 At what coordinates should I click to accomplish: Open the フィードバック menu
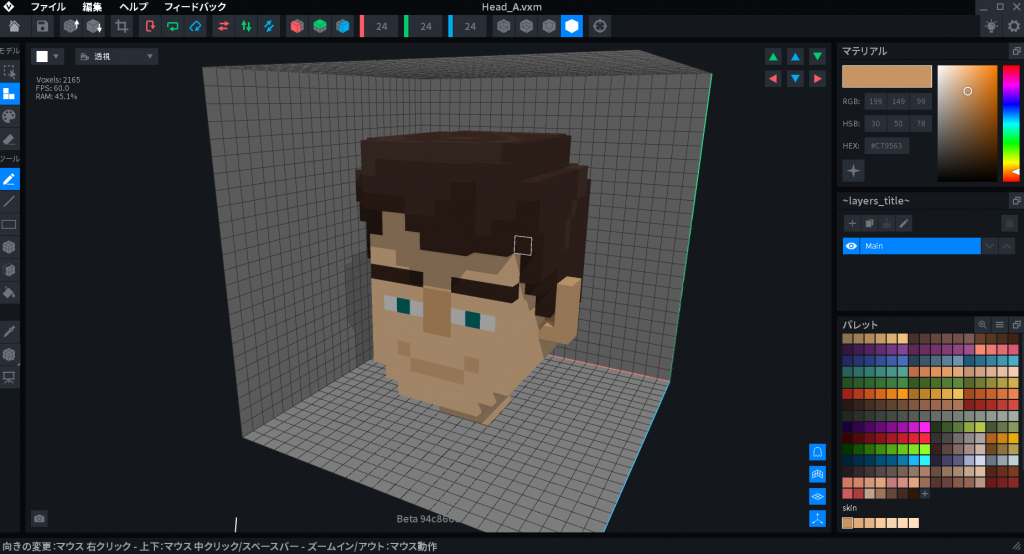(195, 7)
